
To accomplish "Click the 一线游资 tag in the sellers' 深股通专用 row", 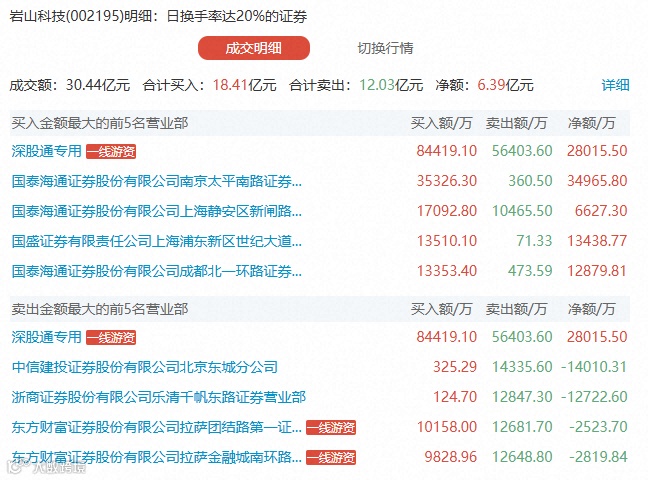I will point(111,337).
